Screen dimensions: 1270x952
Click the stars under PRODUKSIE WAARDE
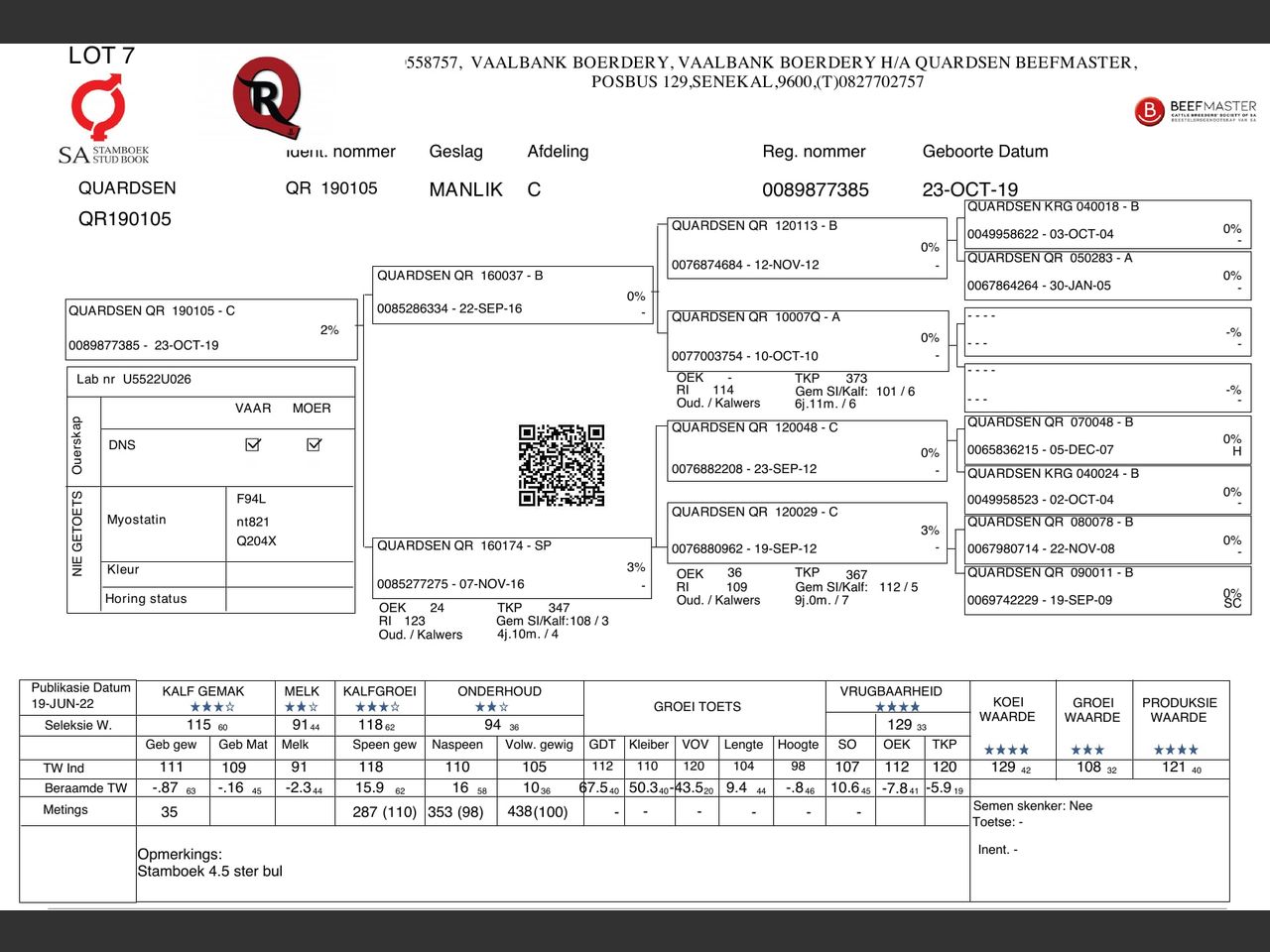pyautogui.click(x=1176, y=750)
